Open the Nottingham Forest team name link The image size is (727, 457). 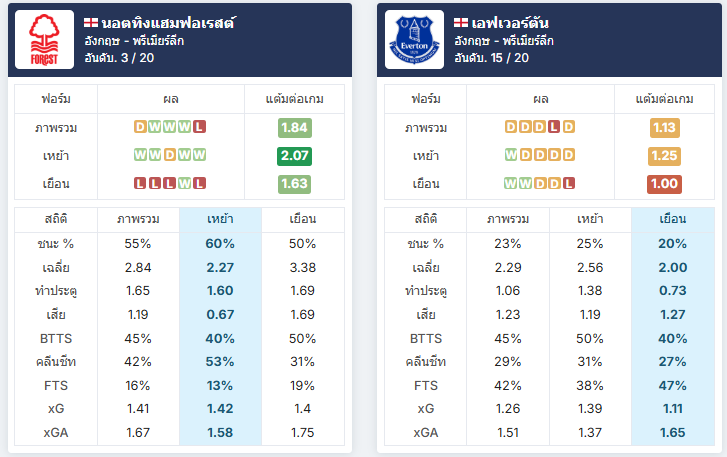168,23
